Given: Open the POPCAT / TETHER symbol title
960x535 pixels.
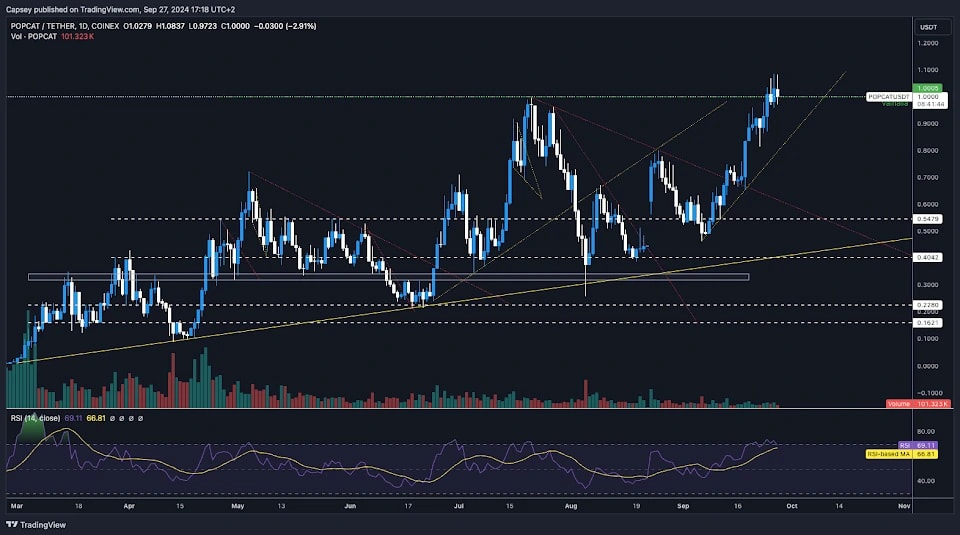Looking at the screenshot, I should [x=45, y=25].
